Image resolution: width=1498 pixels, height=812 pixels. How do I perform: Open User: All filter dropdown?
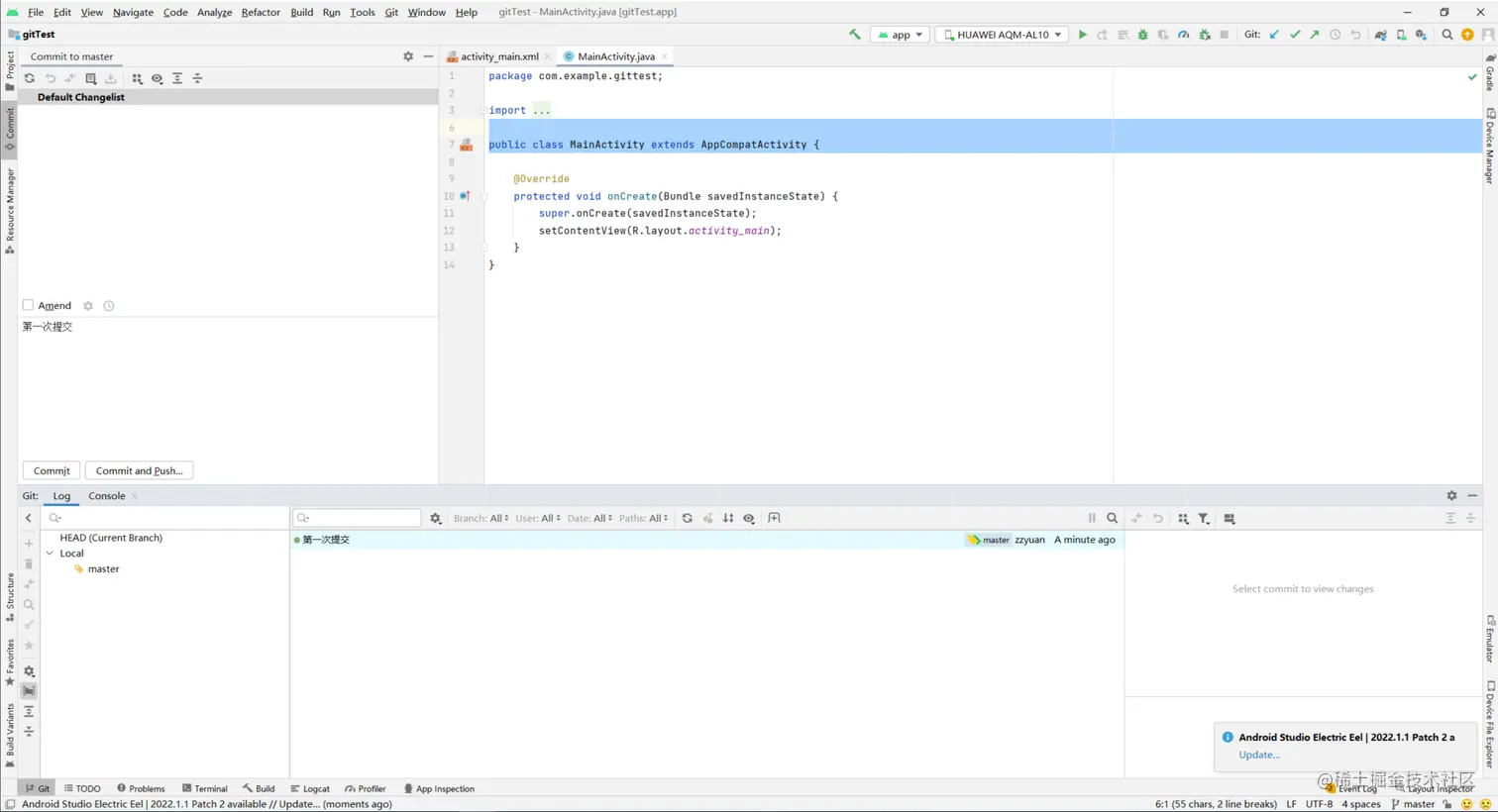pyautogui.click(x=538, y=518)
